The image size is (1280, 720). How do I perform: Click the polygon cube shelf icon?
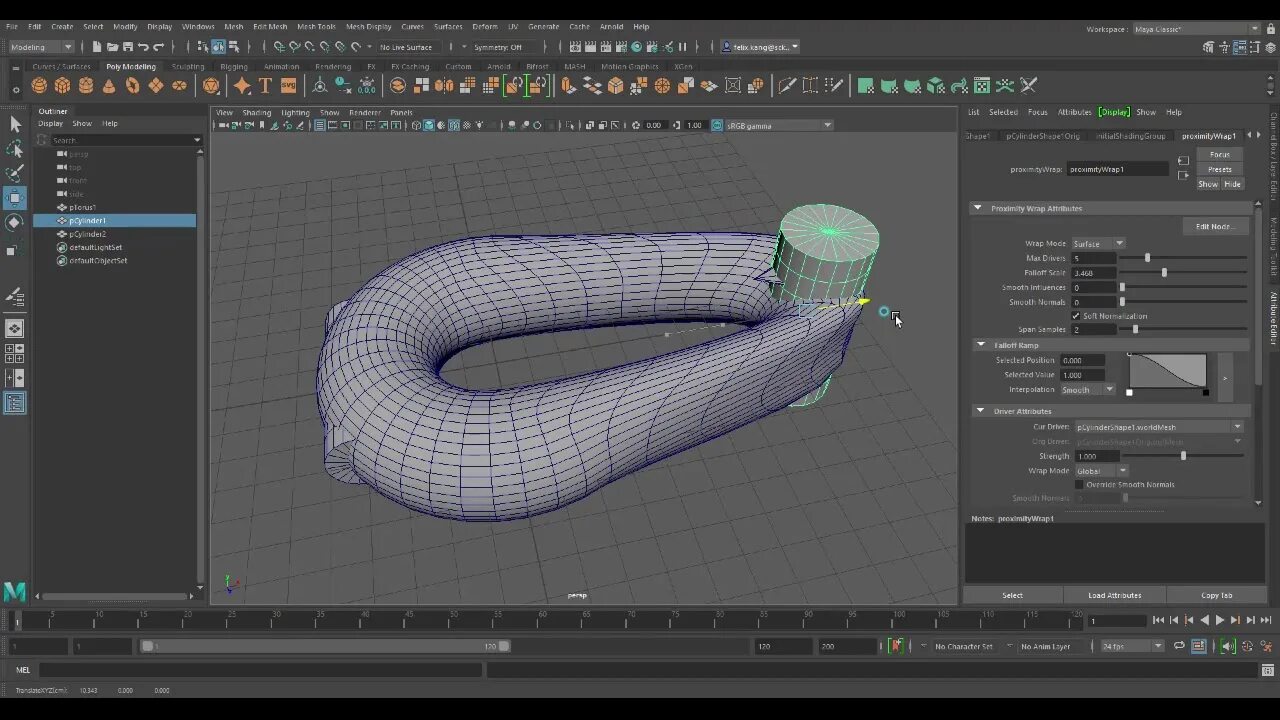[x=62, y=86]
